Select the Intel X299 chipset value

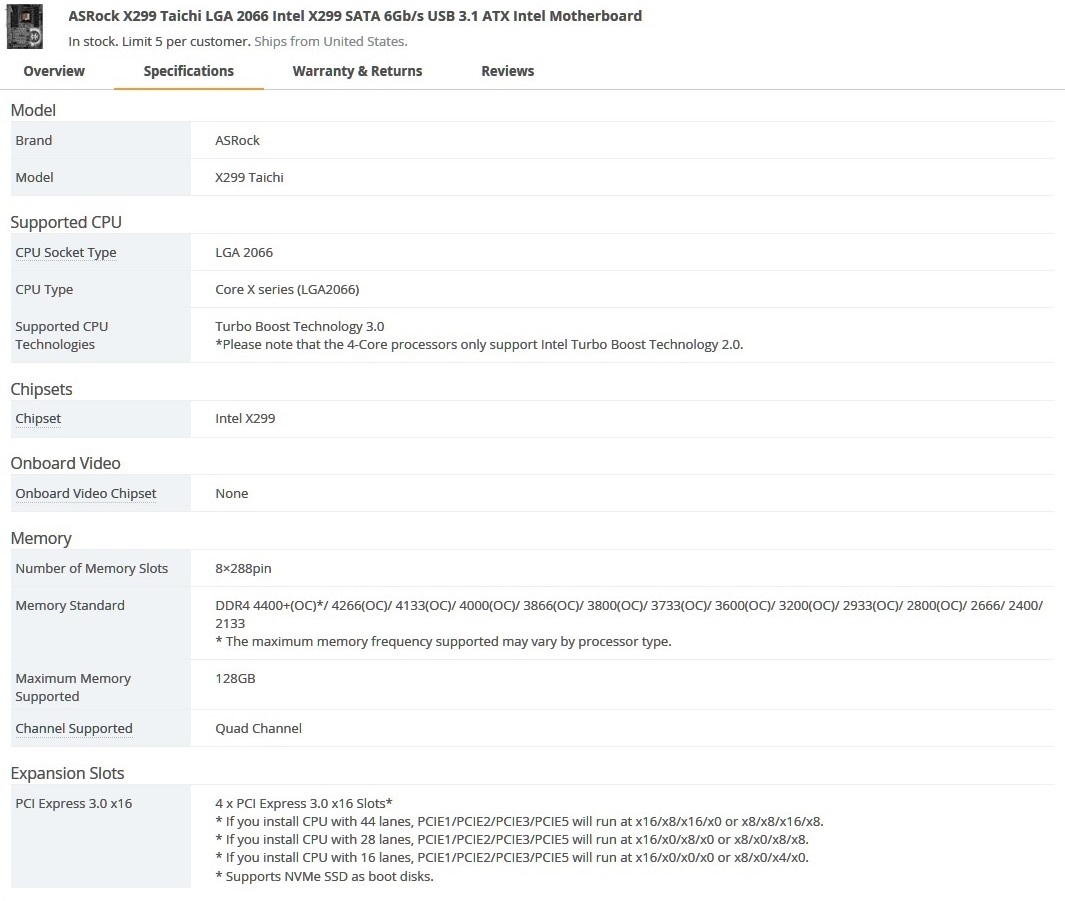coord(245,418)
